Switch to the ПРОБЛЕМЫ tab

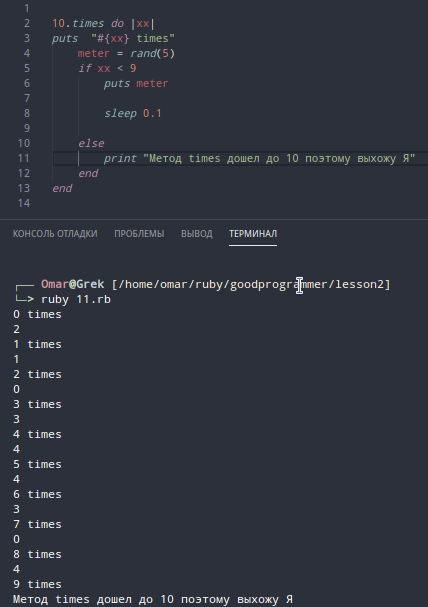coord(139,234)
